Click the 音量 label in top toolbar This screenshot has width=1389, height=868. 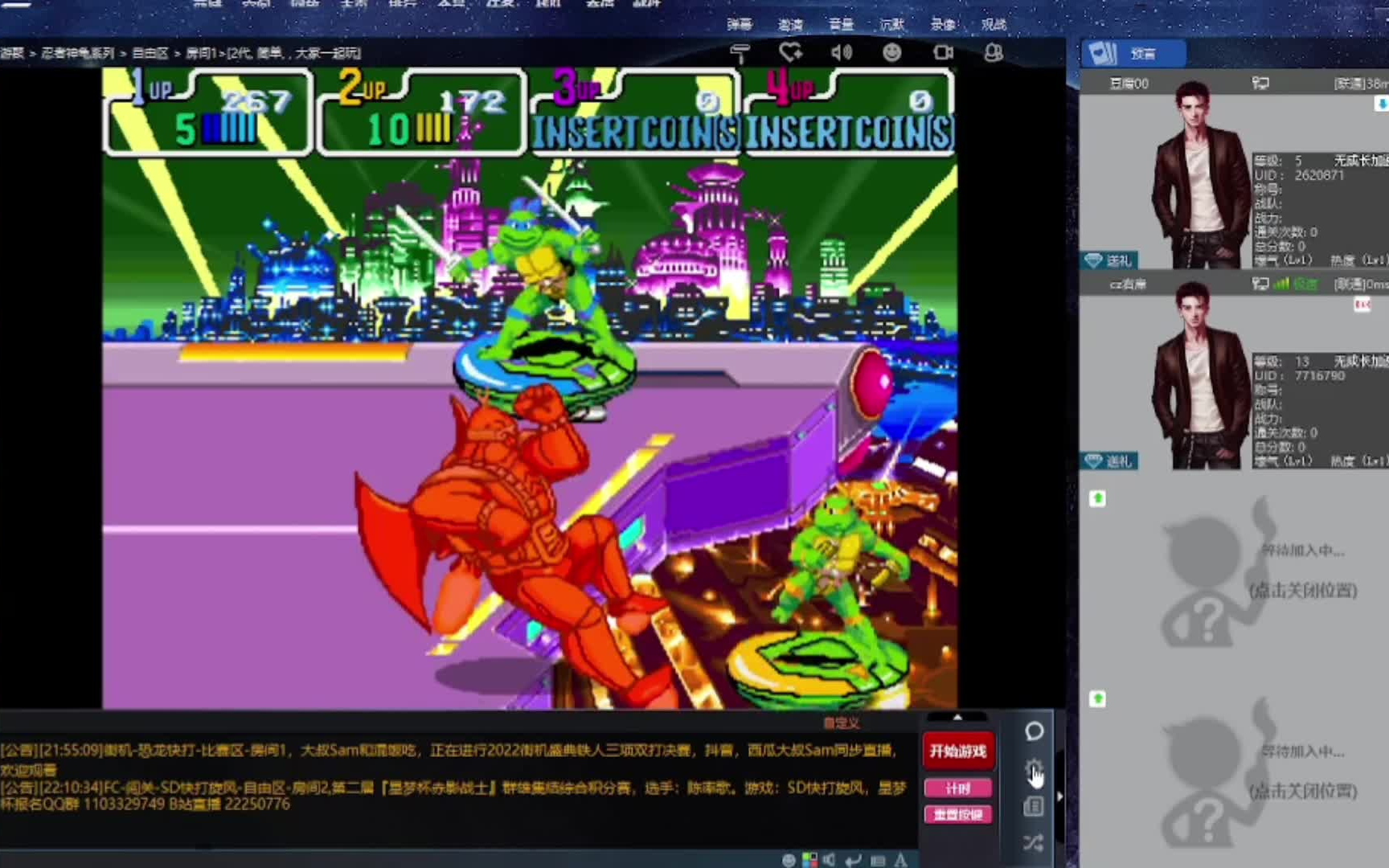click(x=841, y=24)
